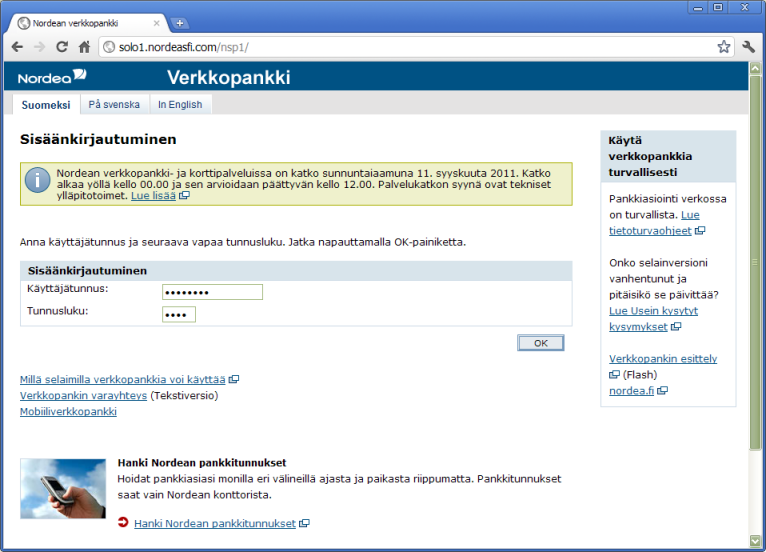Click the Tunnusluku input field

(x=179, y=315)
